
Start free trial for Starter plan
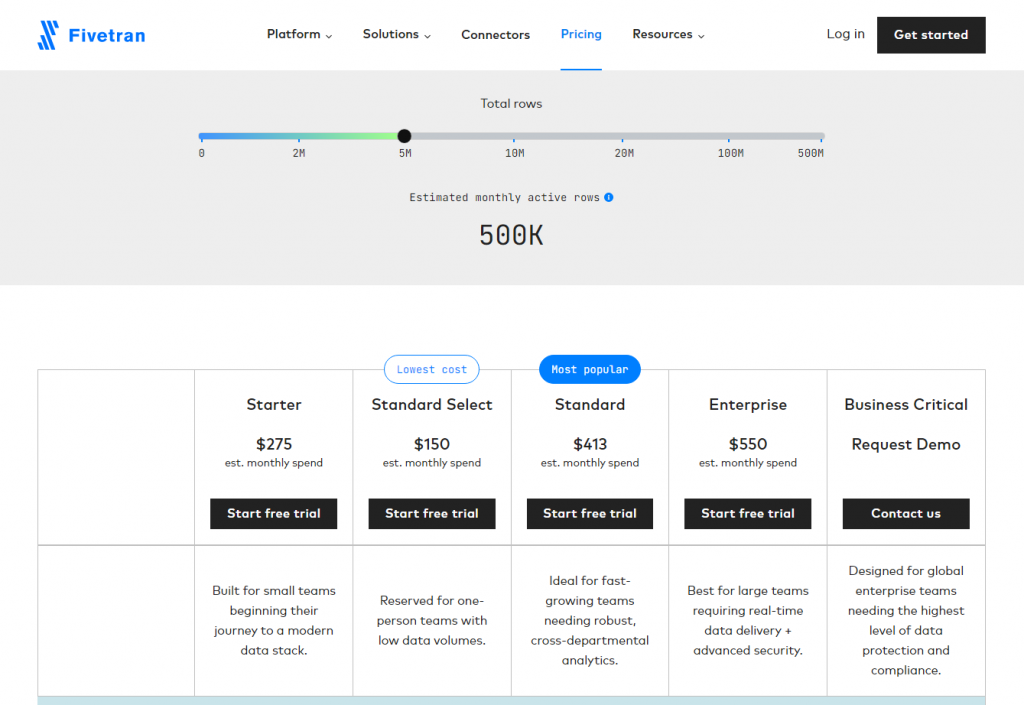pos(274,514)
